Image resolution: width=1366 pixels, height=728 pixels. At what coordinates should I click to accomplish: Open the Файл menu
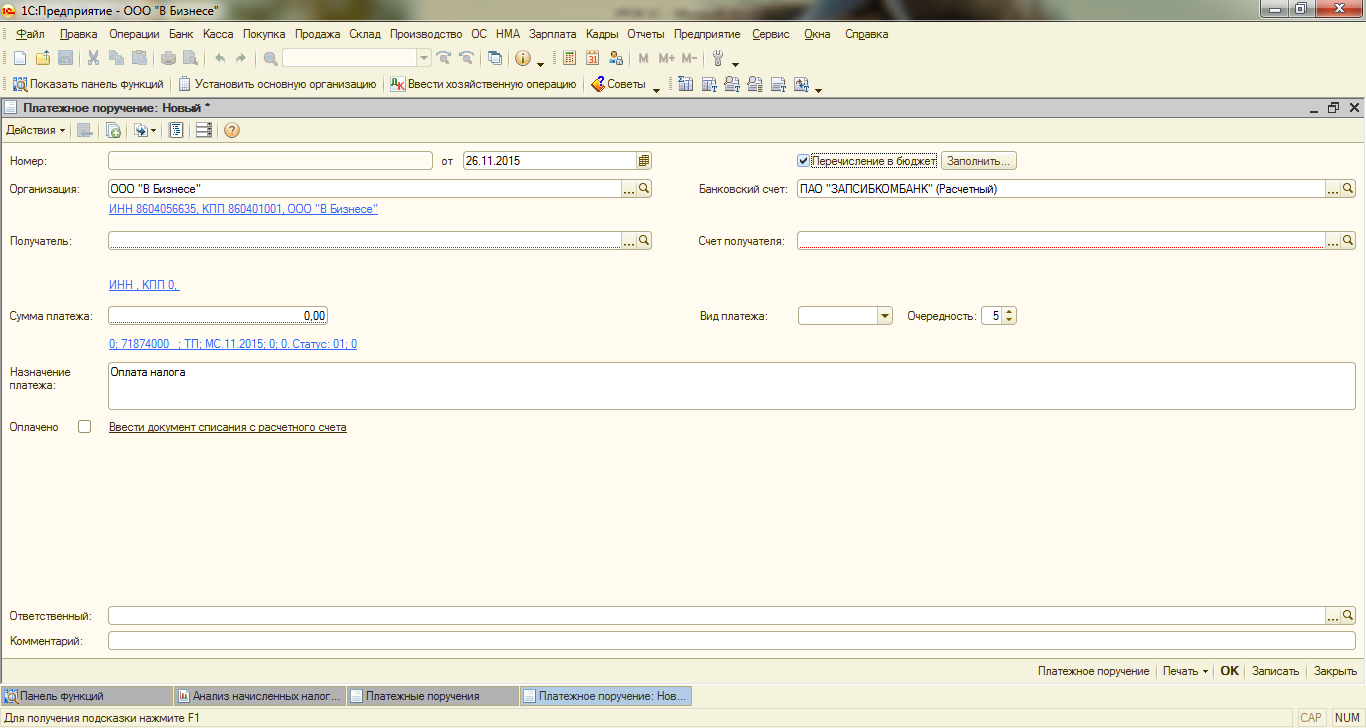coord(31,34)
